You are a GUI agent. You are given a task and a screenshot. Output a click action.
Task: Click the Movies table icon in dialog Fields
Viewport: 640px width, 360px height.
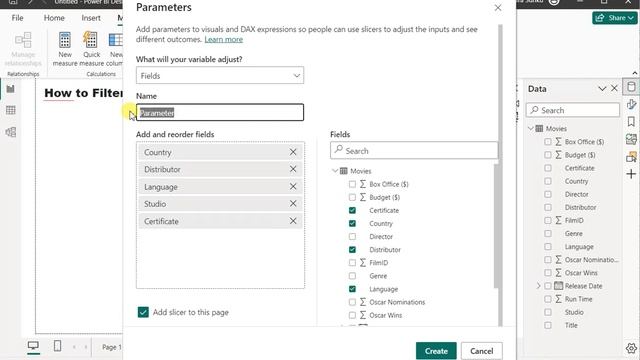pyautogui.click(x=344, y=171)
